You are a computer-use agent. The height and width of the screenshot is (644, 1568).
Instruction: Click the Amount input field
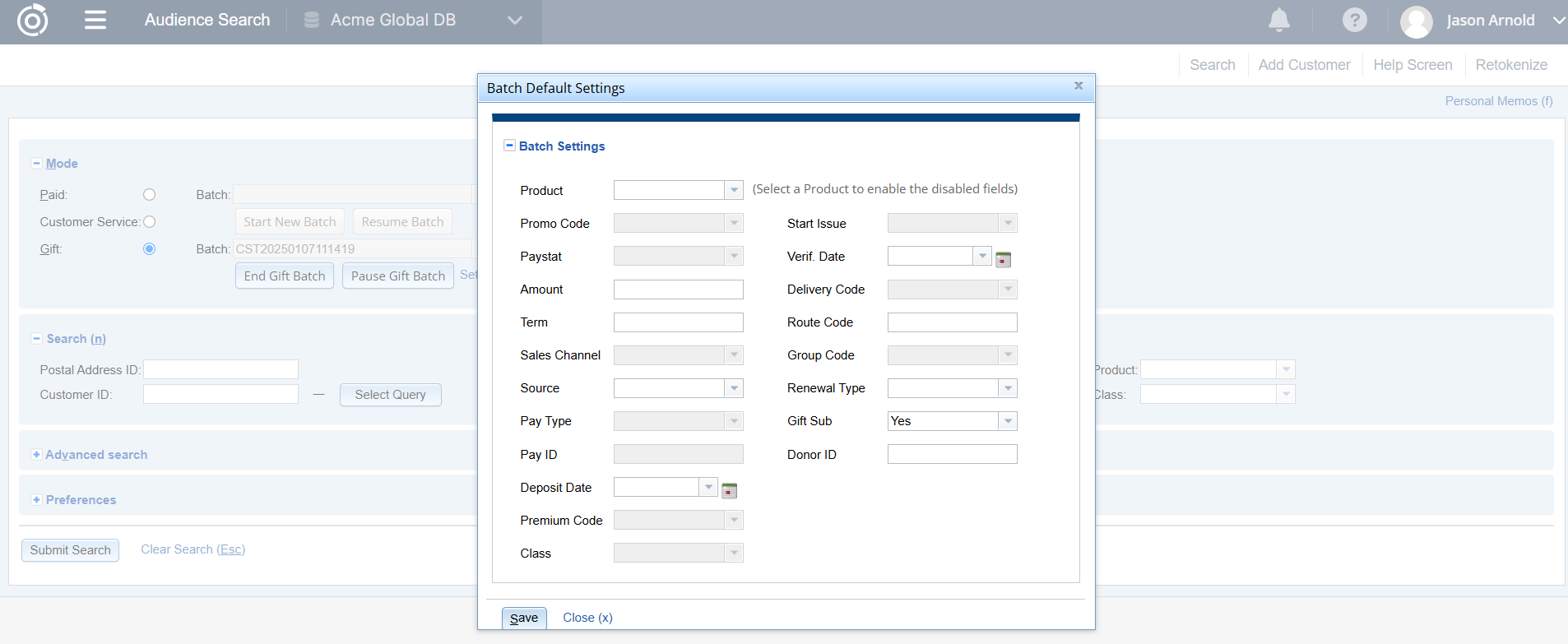coord(678,290)
